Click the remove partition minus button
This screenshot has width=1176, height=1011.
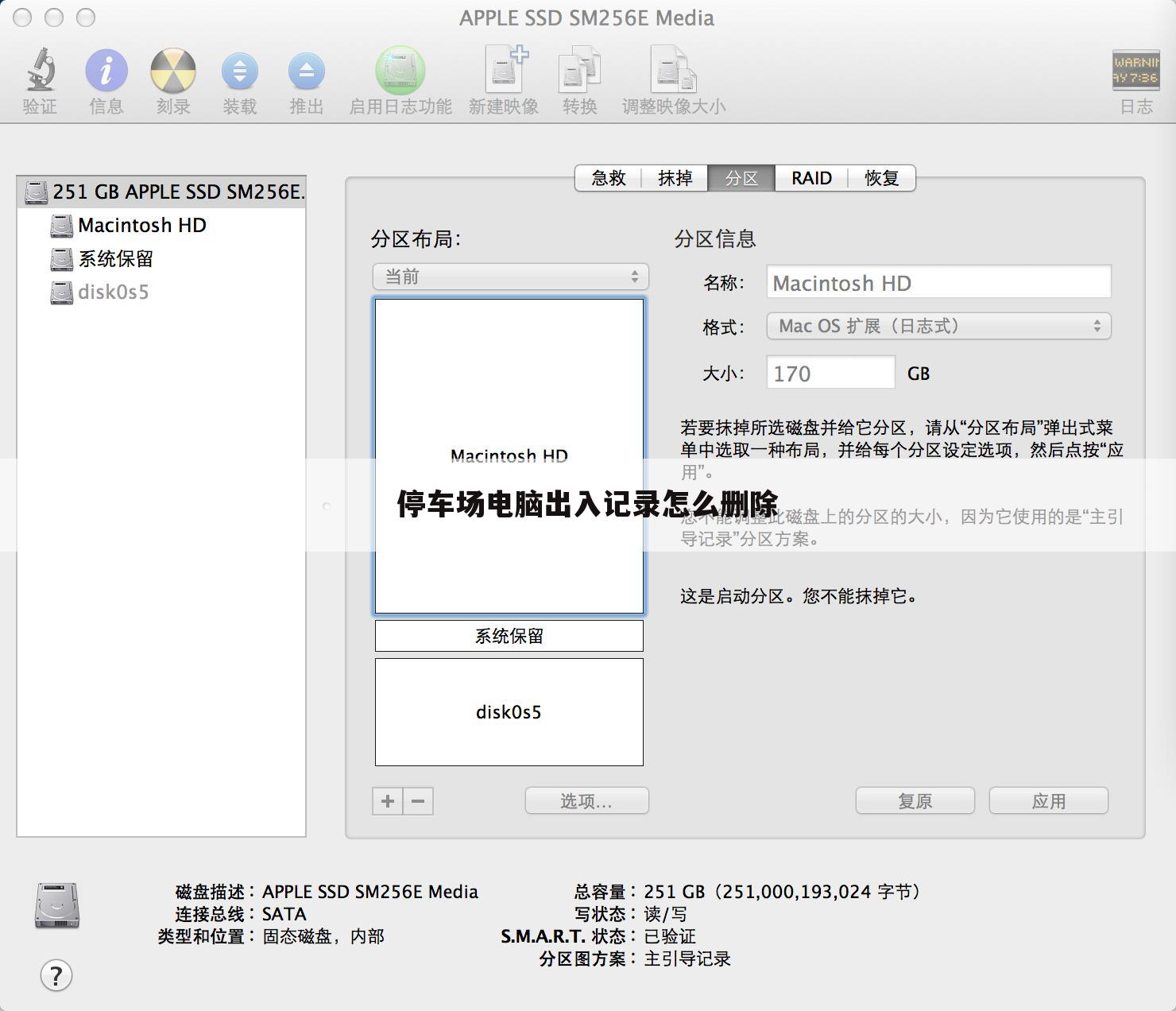coord(418,801)
